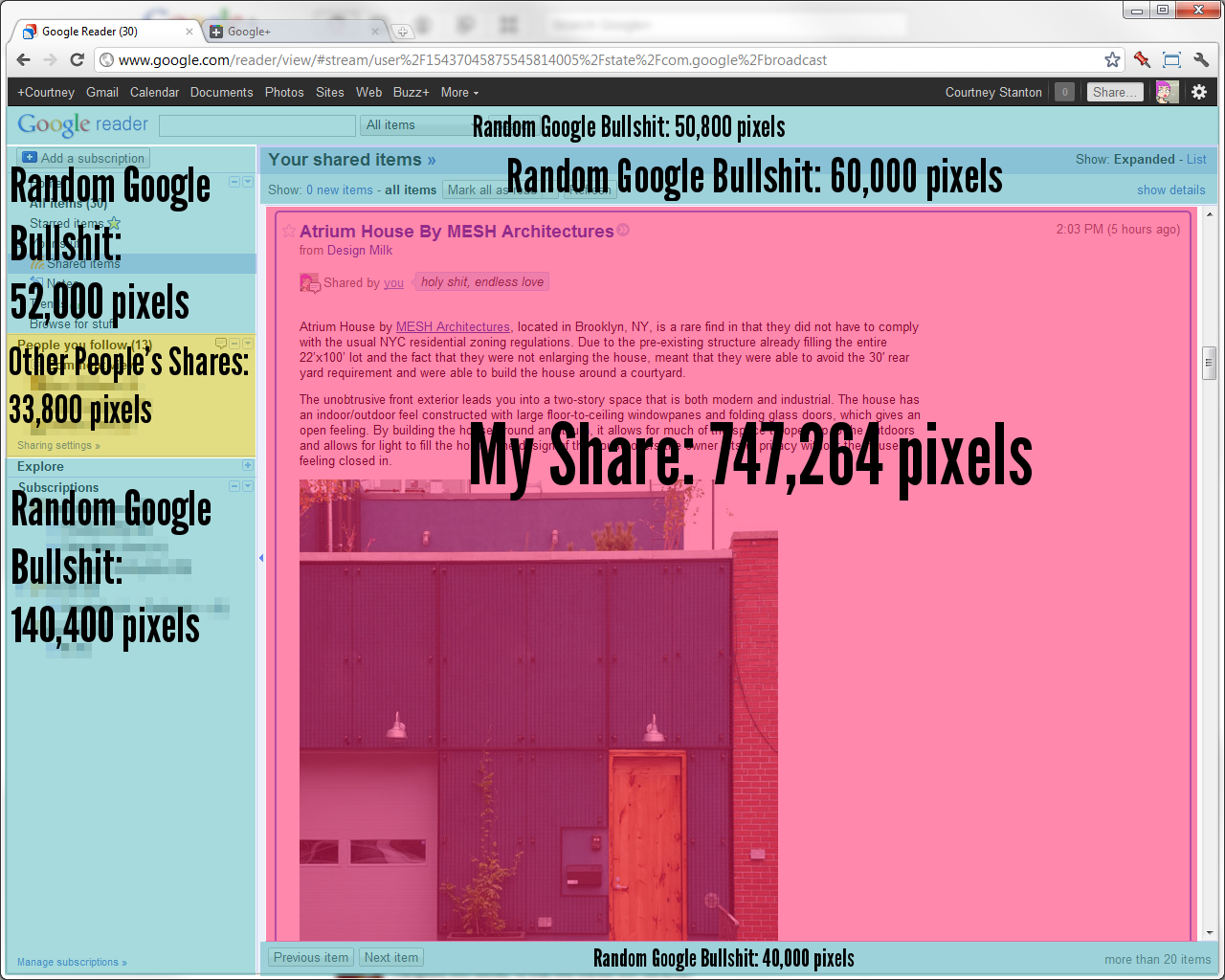The height and width of the screenshot is (980, 1225).
Task: Open Manage subscriptions link
Action: (72, 963)
